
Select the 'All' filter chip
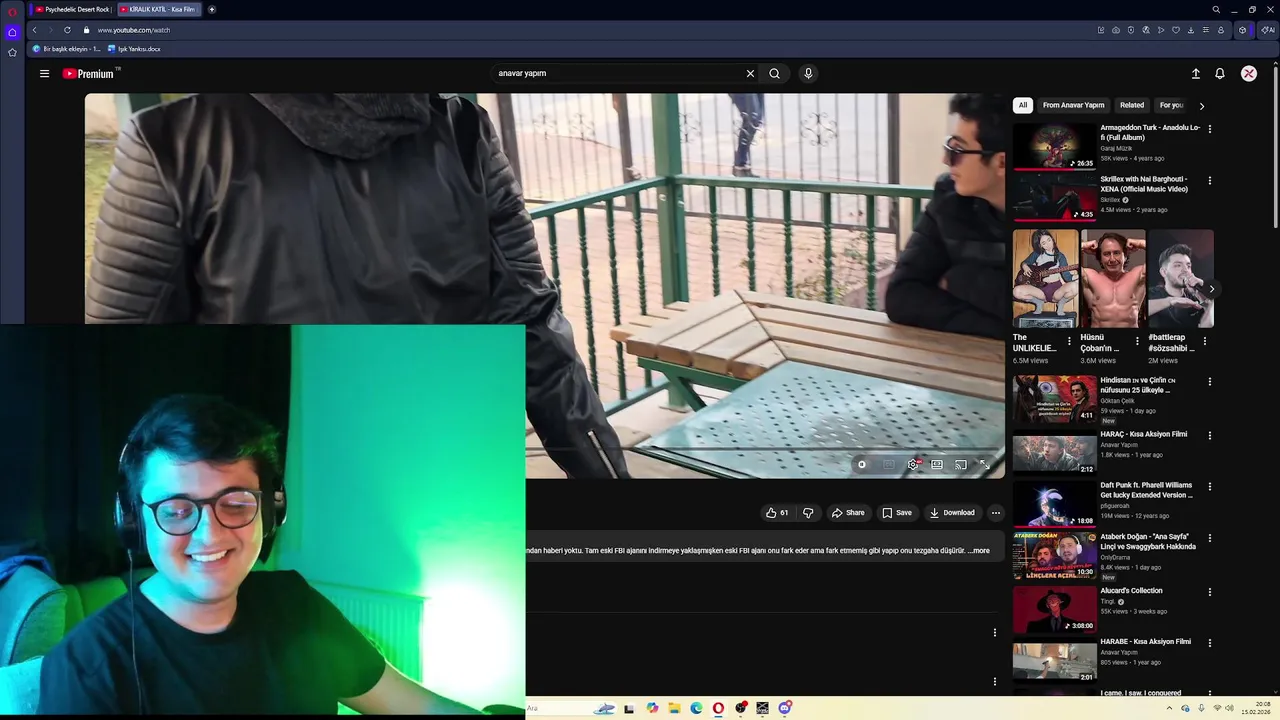pyautogui.click(x=1022, y=105)
